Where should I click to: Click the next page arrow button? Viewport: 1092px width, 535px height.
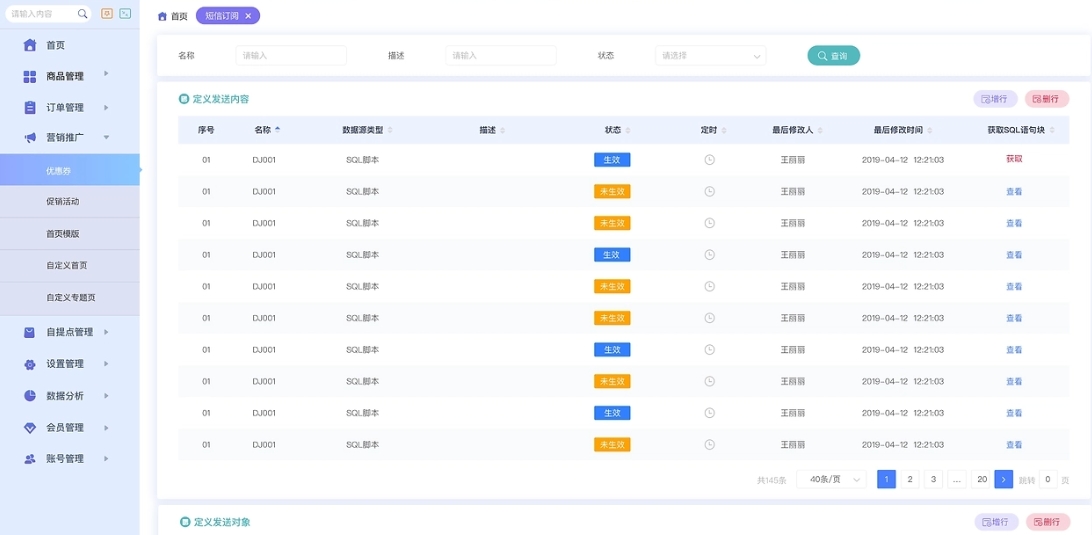1004,479
